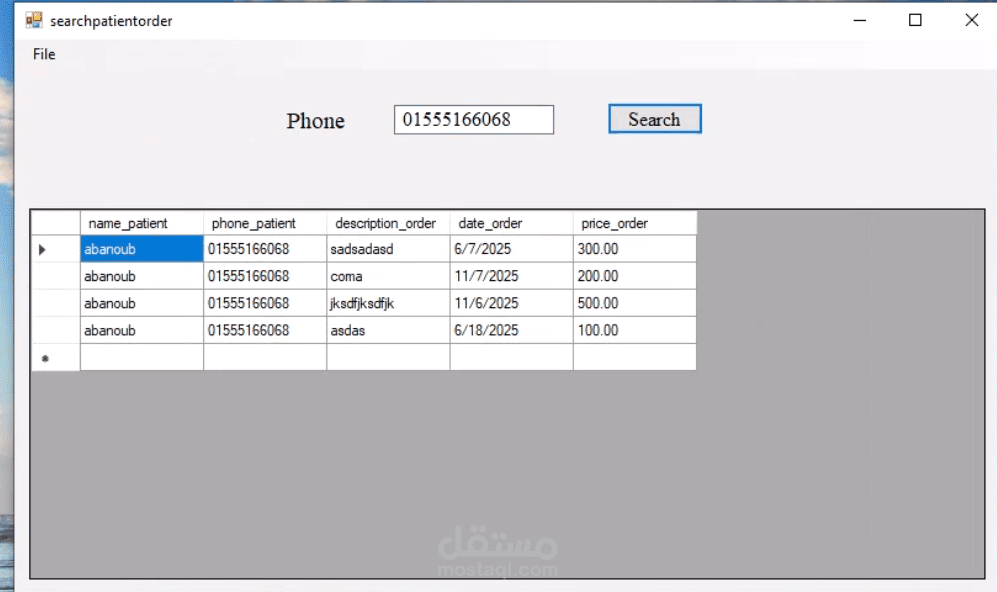Select the row header with arrow indicator
The image size is (997, 592).
(x=56, y=249)
